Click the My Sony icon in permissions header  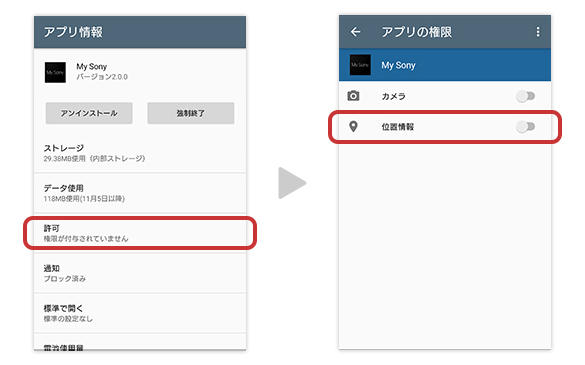(360, 65)
